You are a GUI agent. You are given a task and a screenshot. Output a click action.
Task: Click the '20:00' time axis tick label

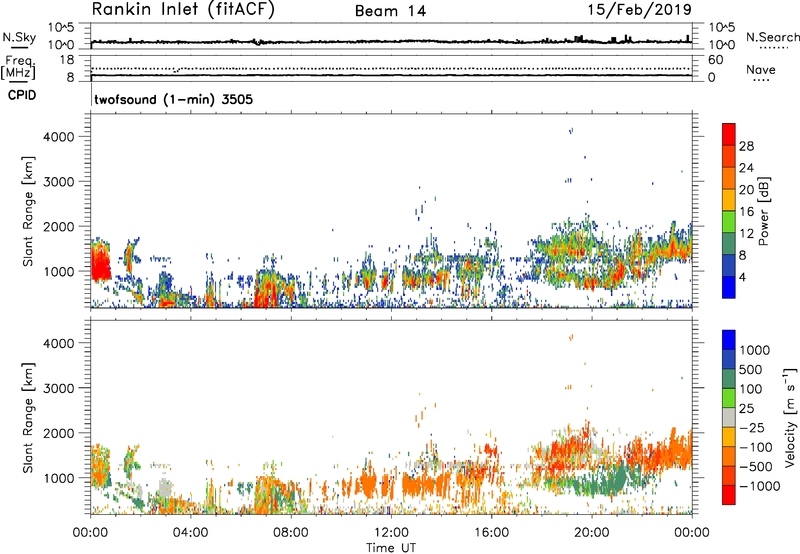[x=591, y=533]
